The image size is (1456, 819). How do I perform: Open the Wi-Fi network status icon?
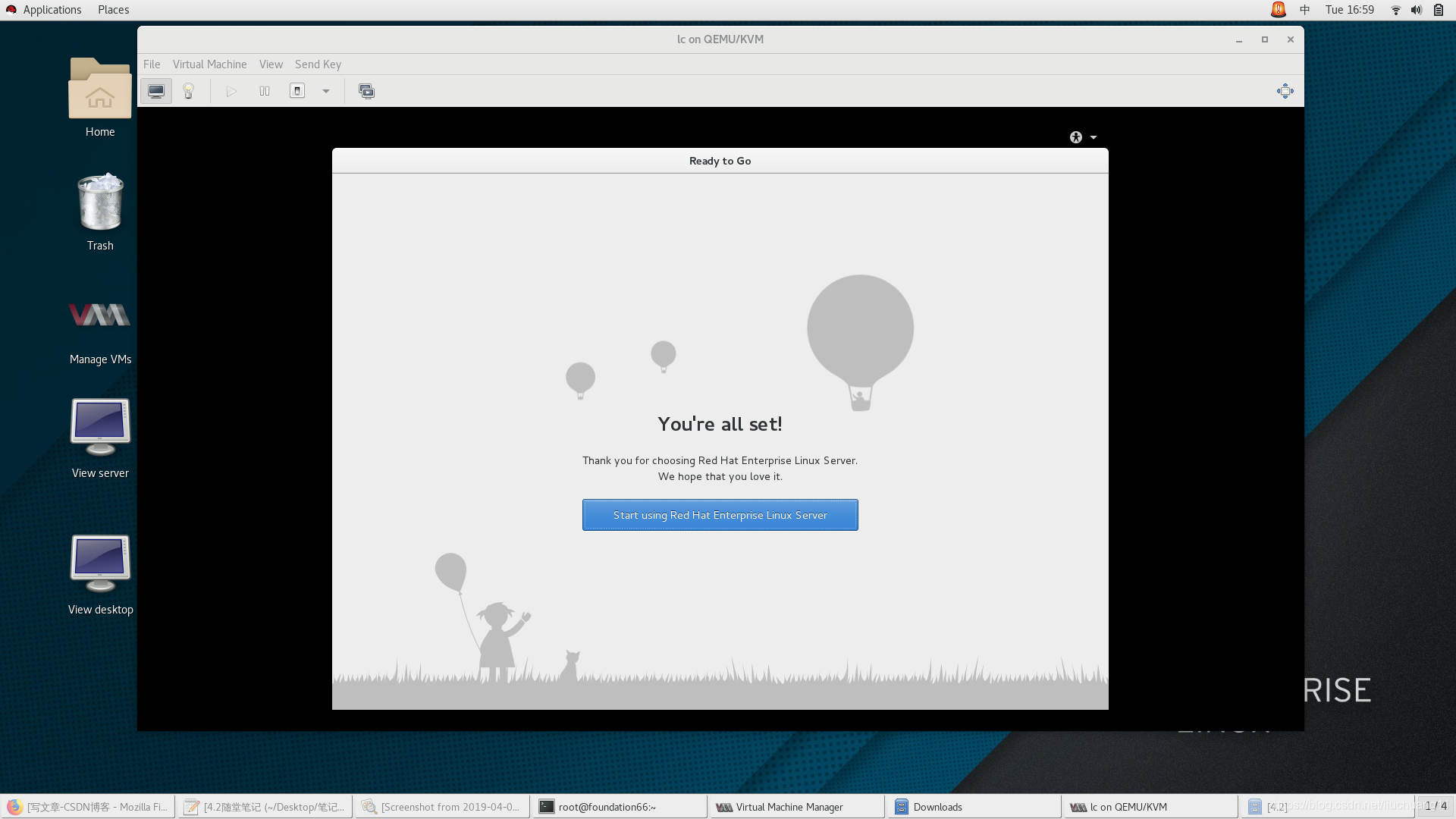click(1396, 10)
